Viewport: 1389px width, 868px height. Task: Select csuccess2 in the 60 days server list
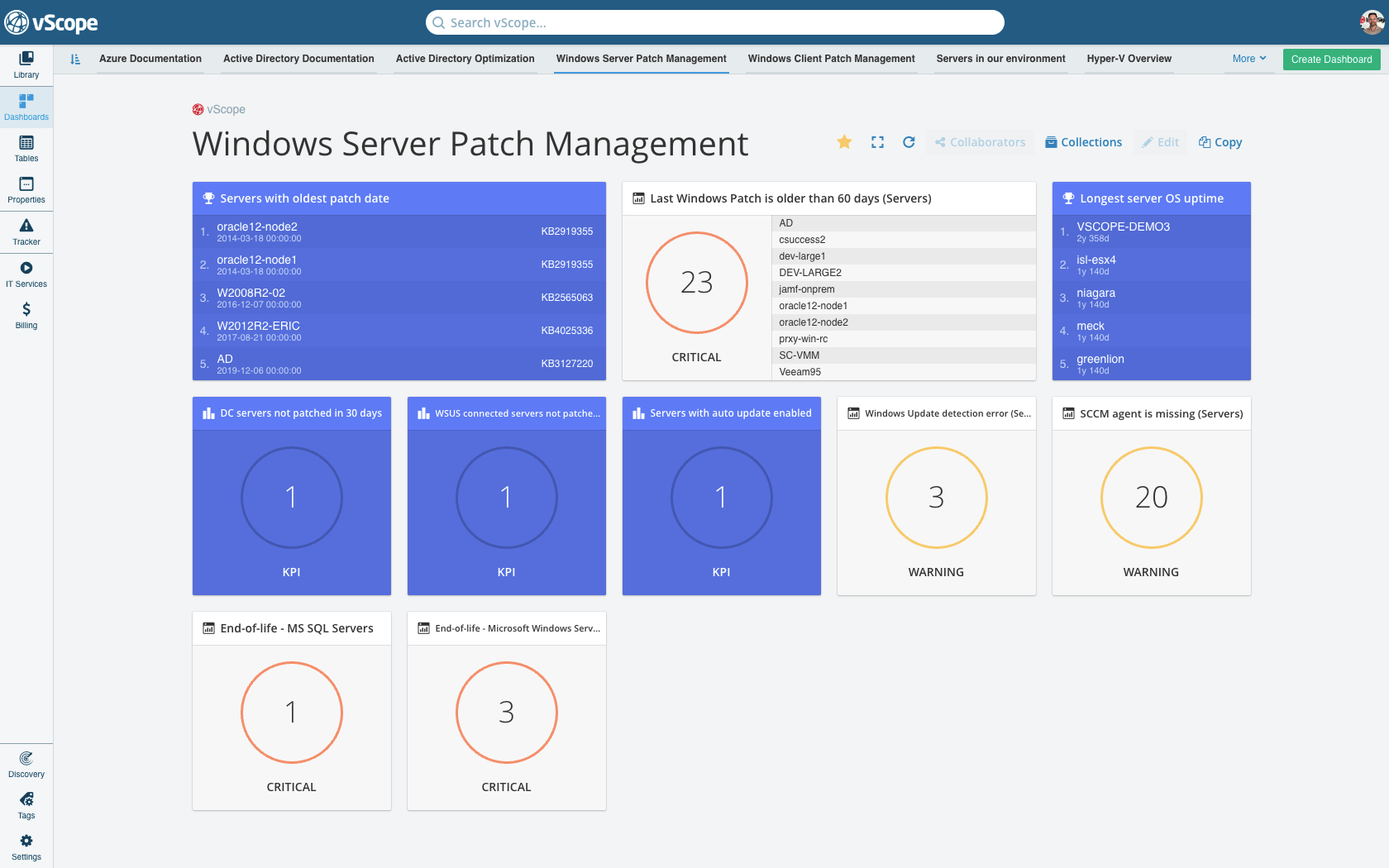tap(904, 240)
